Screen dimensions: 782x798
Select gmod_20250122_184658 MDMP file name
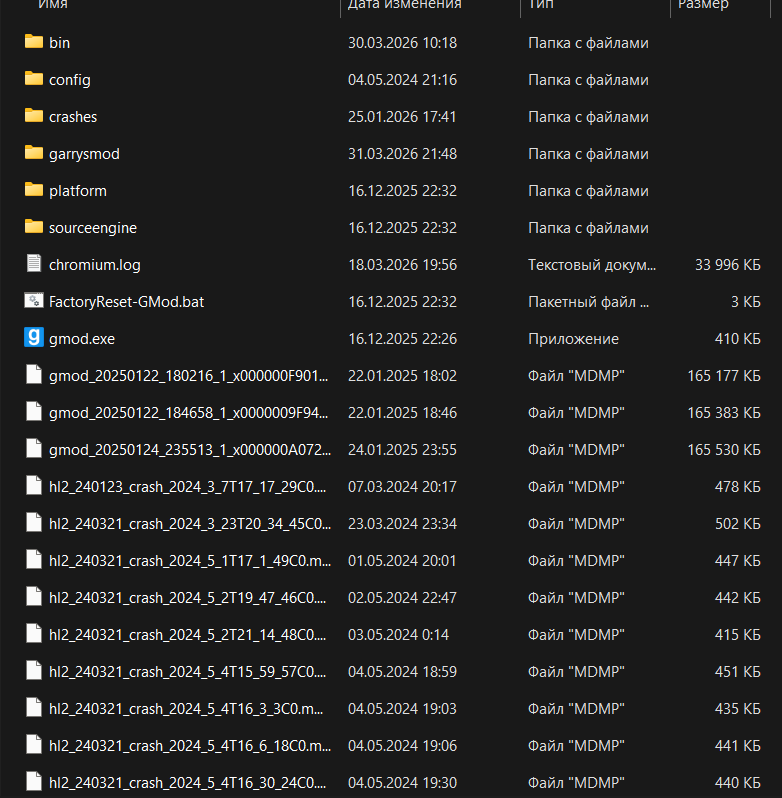click(188, 413)
